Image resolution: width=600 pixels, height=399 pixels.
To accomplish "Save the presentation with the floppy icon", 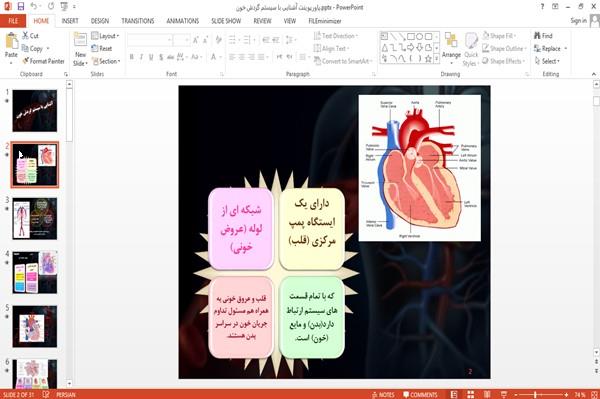I will [x=21, y=7].
